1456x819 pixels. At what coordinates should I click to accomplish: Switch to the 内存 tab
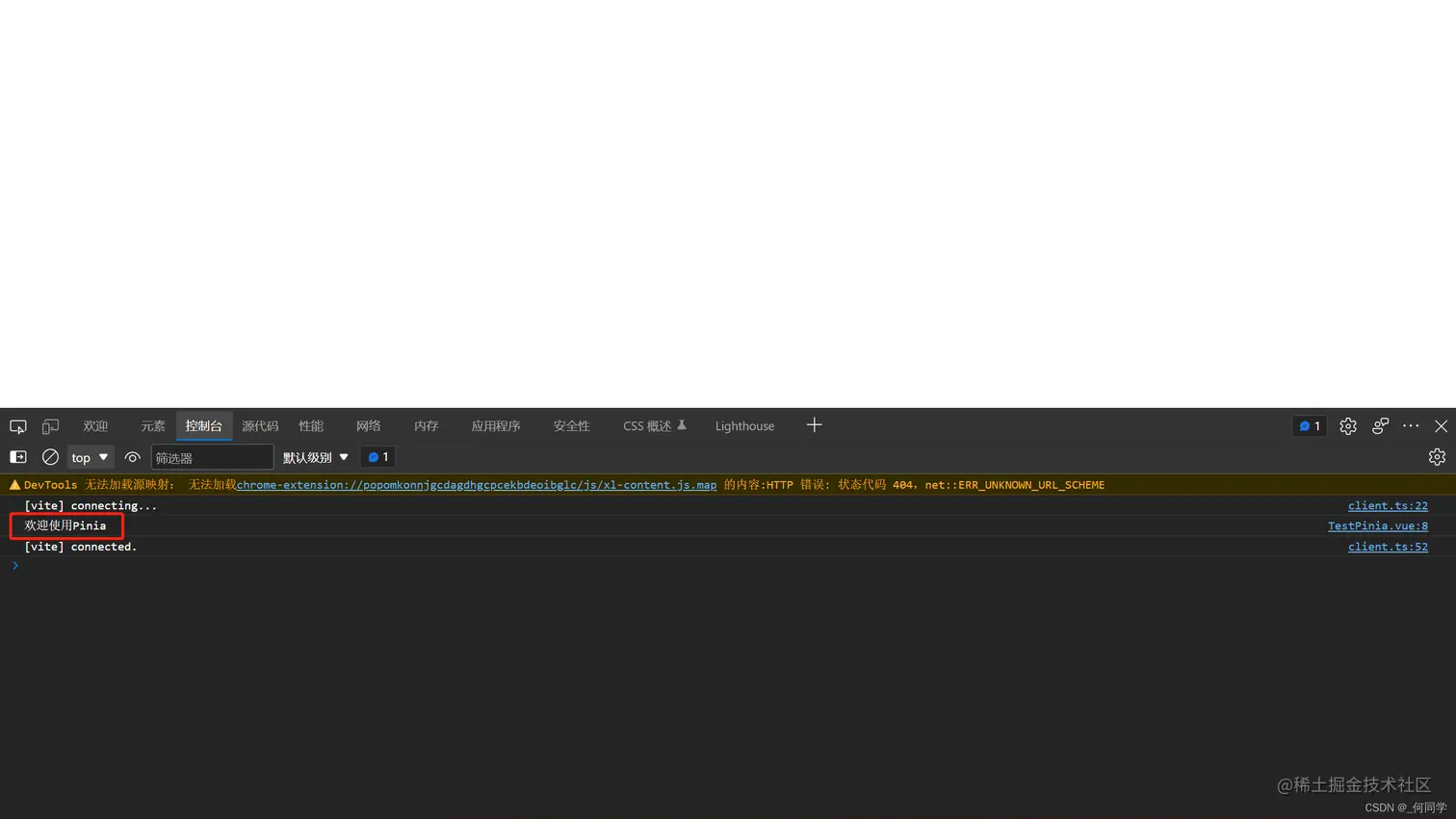pyautogui.click(x=427, y=426)
